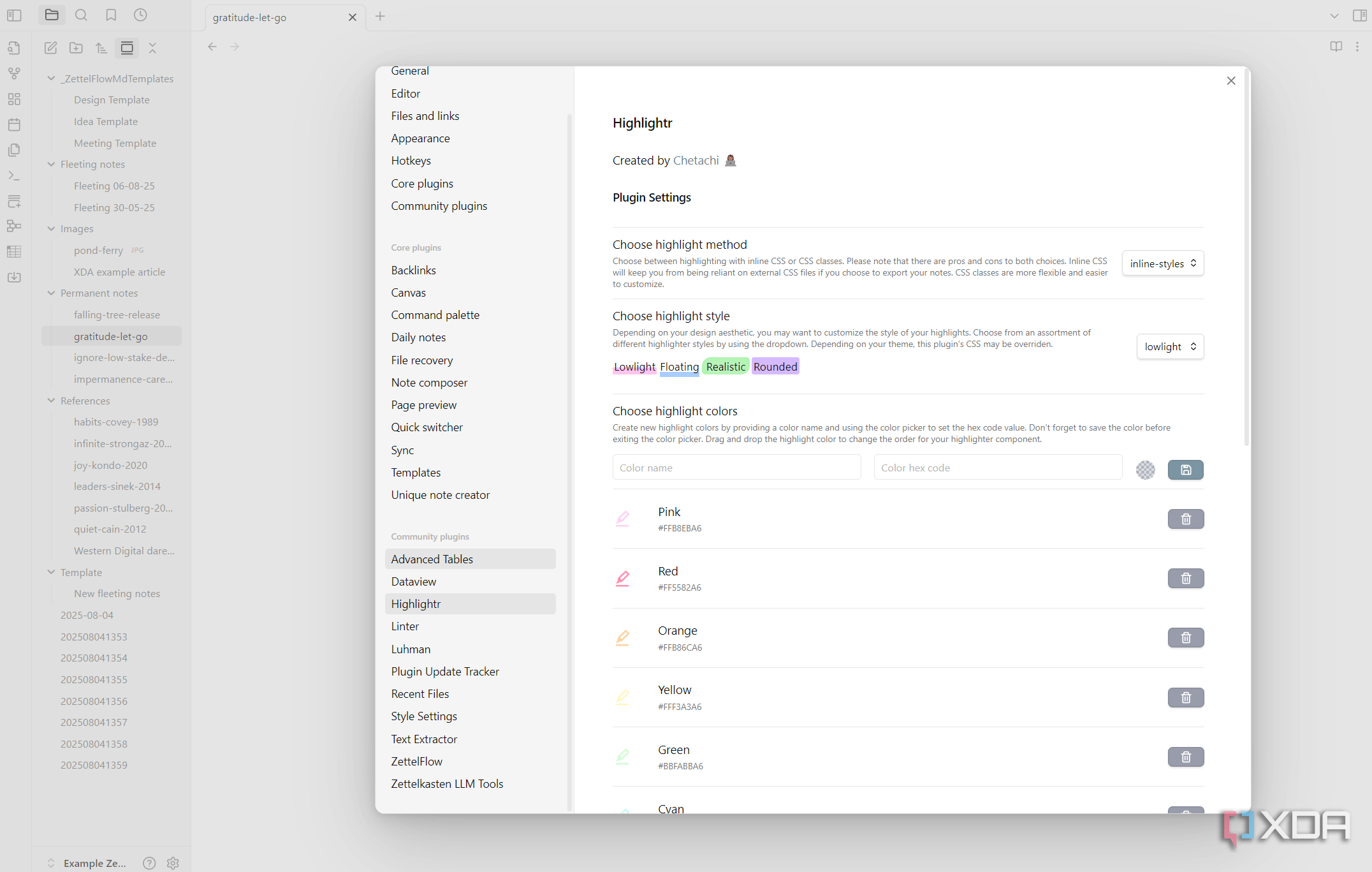Image resolution: width=1372 pixels, height=872 pixels.
Task: Create a new folder icon
Action: coord(76,48)
